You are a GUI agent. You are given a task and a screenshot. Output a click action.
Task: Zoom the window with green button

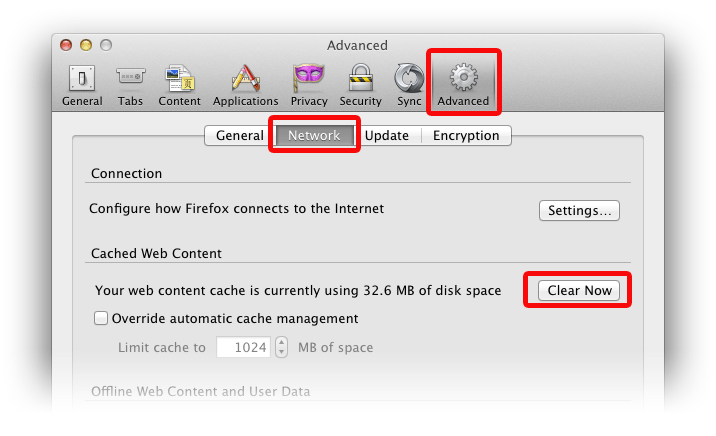[106, 45]
